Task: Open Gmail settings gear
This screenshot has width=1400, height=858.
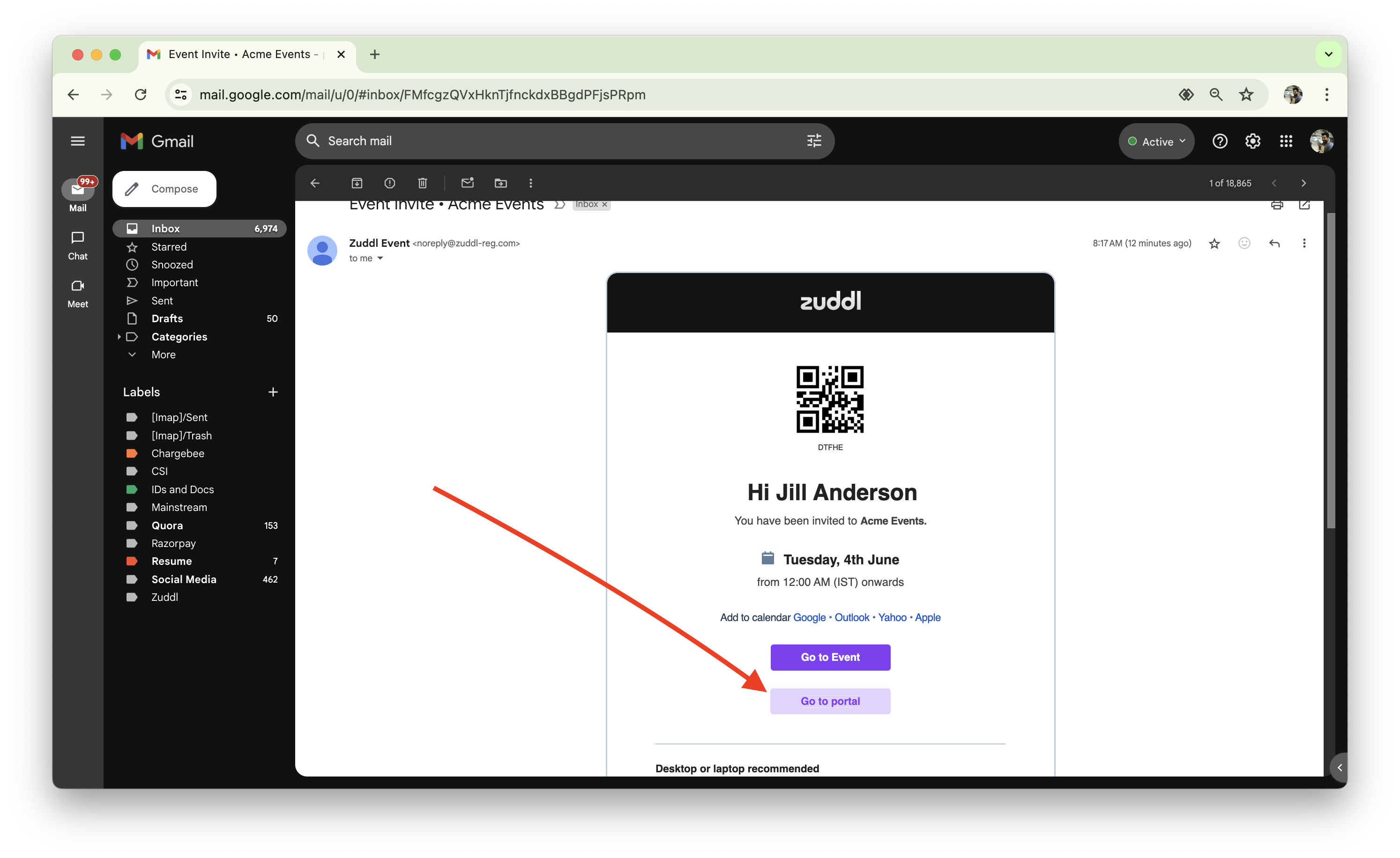Action: coord(1252,141)
